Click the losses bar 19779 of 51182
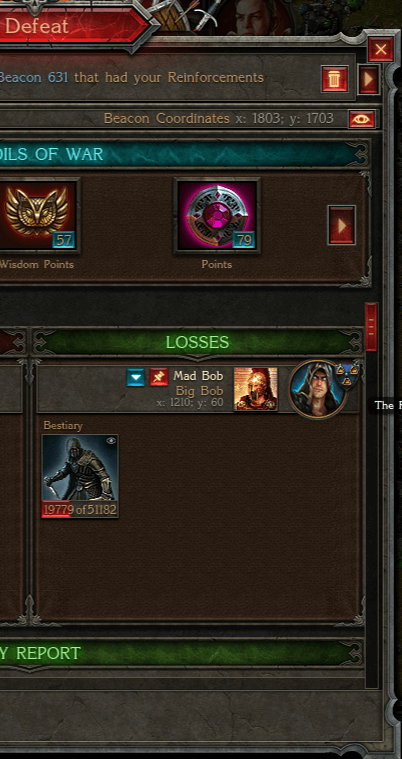Viewport: 402px width, 759px height. click(x=80, y=510)
